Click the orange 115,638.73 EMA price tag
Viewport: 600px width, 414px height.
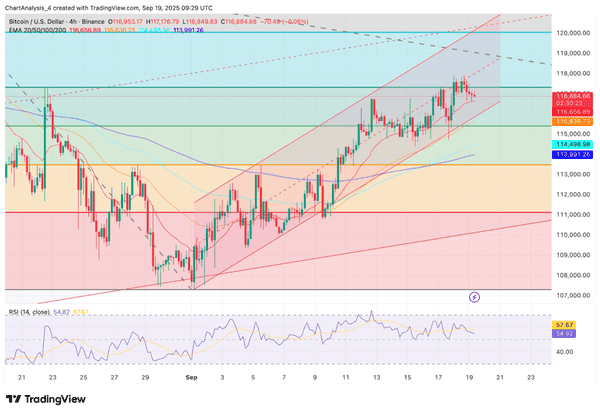click(574, 120)
